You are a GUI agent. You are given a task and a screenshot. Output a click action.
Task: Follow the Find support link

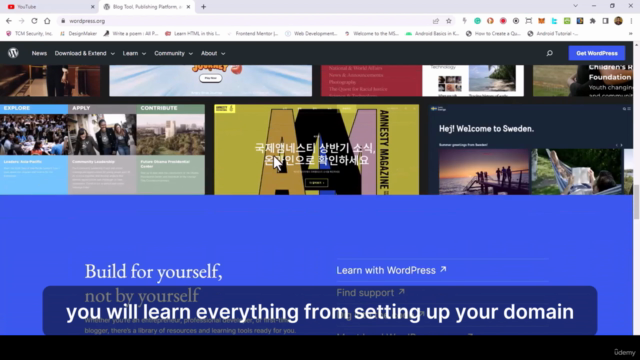371,293
